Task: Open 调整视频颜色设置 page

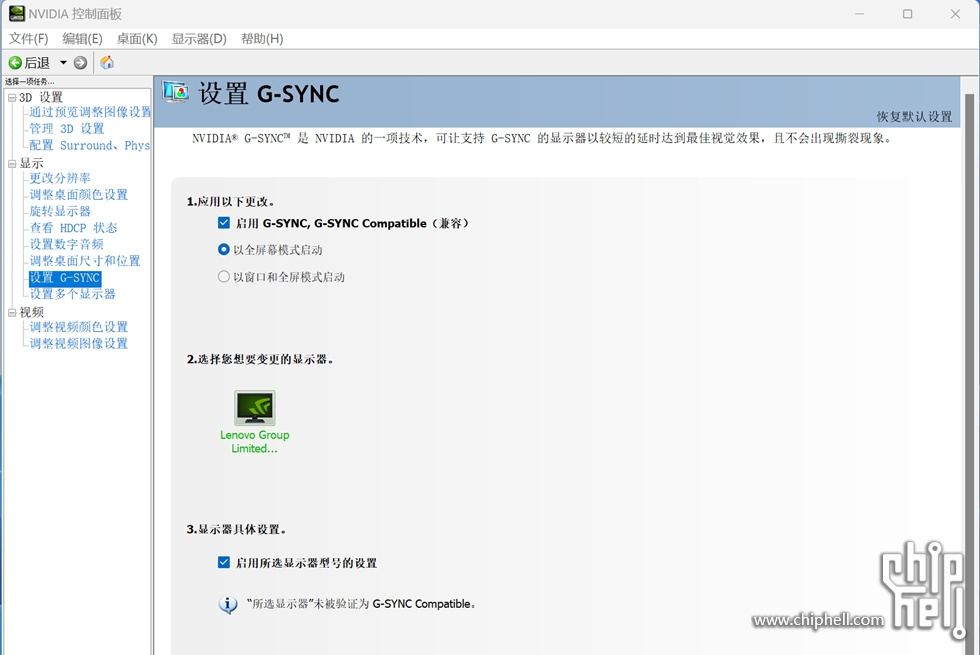Action: pyautogui.click(x=79, y=327)
